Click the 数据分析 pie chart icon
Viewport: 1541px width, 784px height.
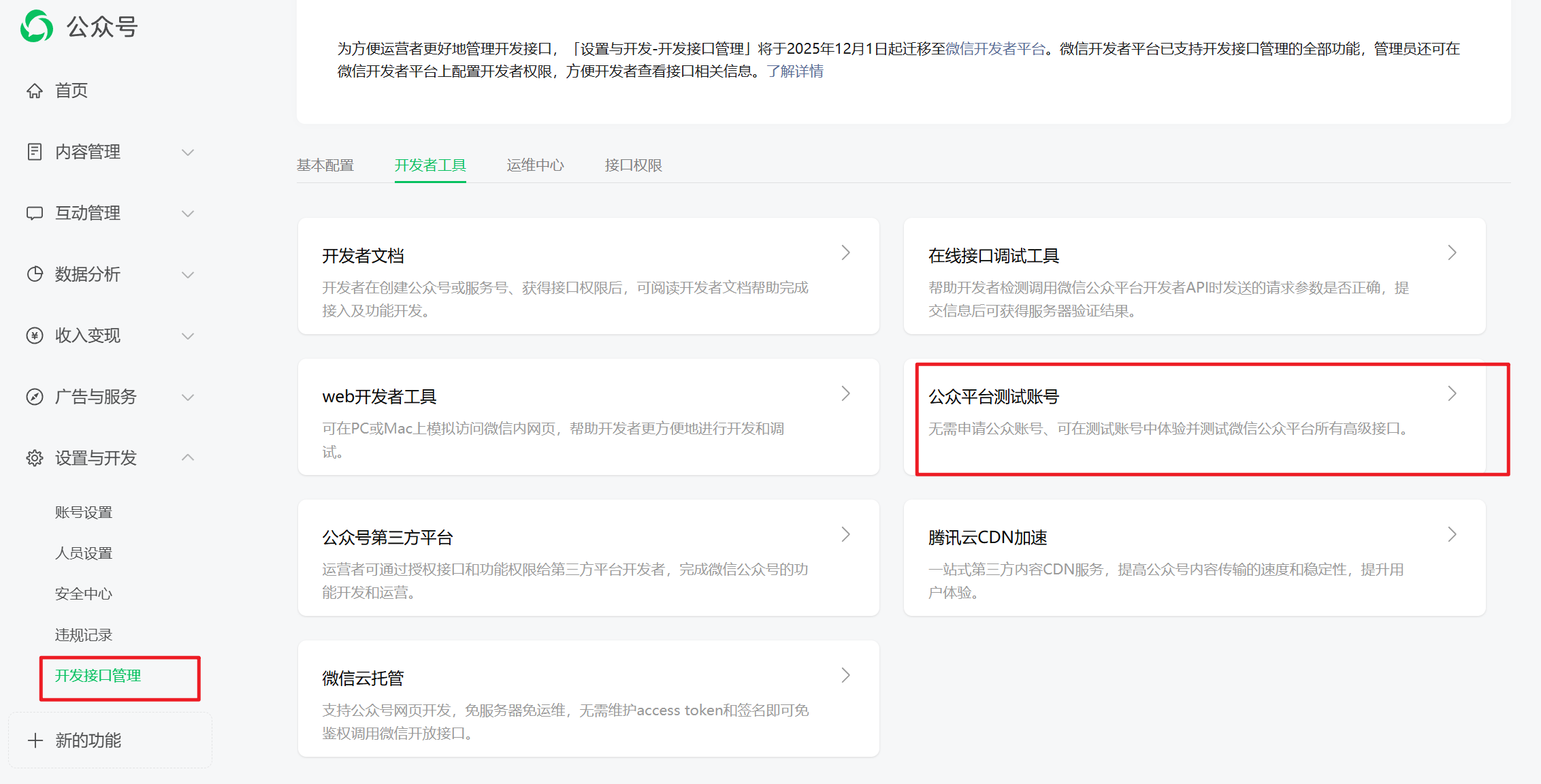coord(35,274)
